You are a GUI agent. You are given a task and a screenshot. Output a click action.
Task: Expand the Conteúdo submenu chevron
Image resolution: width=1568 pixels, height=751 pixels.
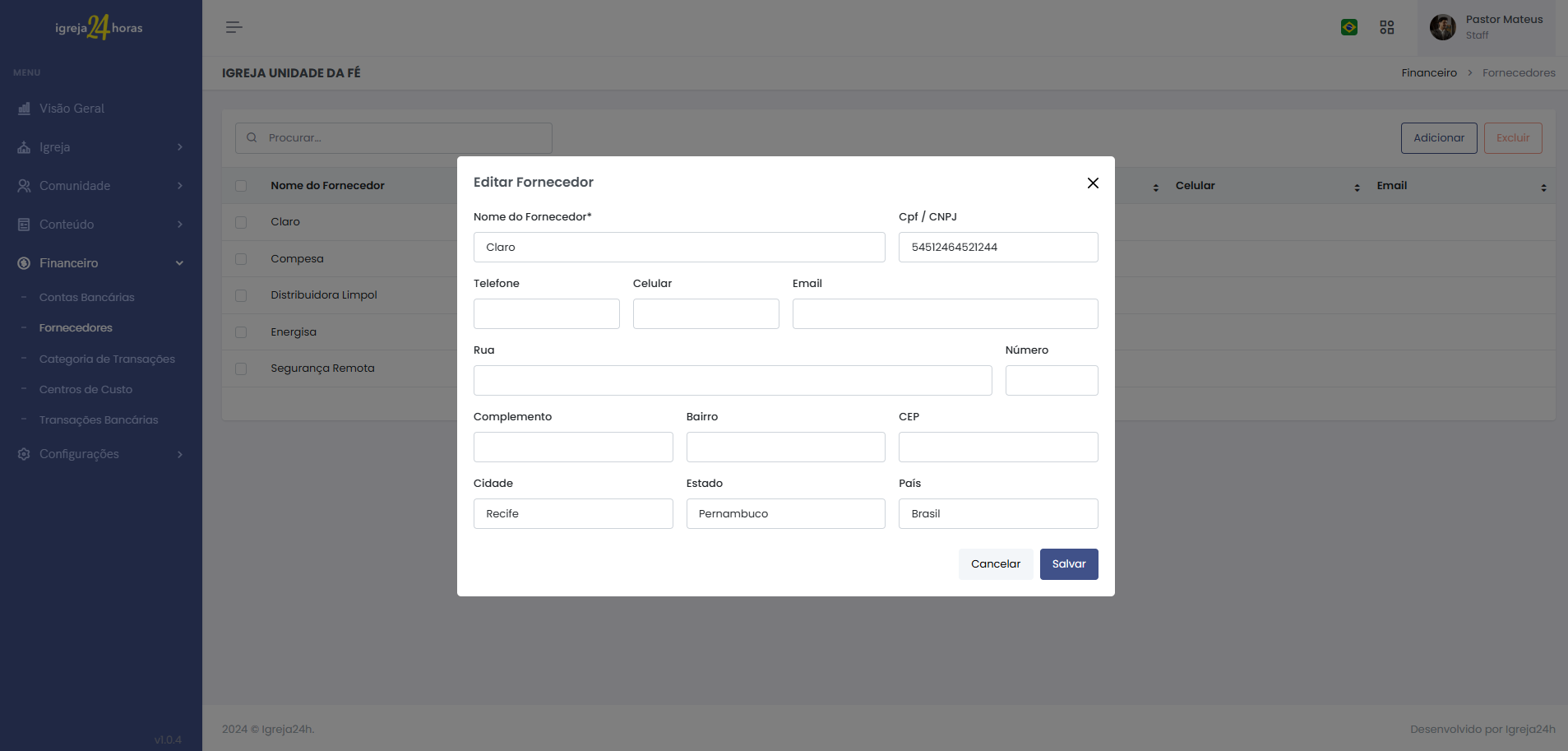click(x=180, y=225)
